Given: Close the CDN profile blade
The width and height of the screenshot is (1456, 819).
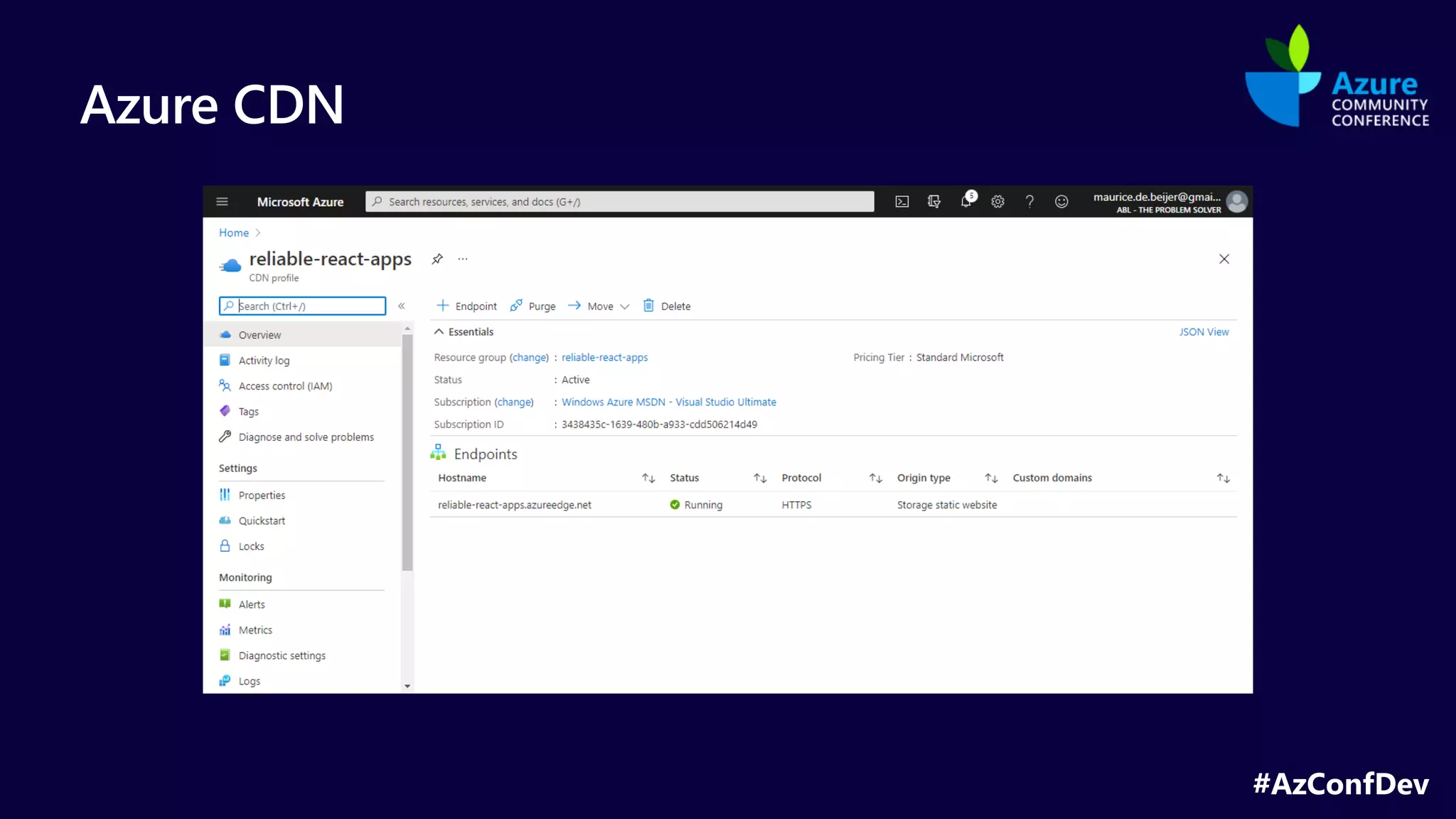Looking at the screenshot, I should pos(1224,259).
